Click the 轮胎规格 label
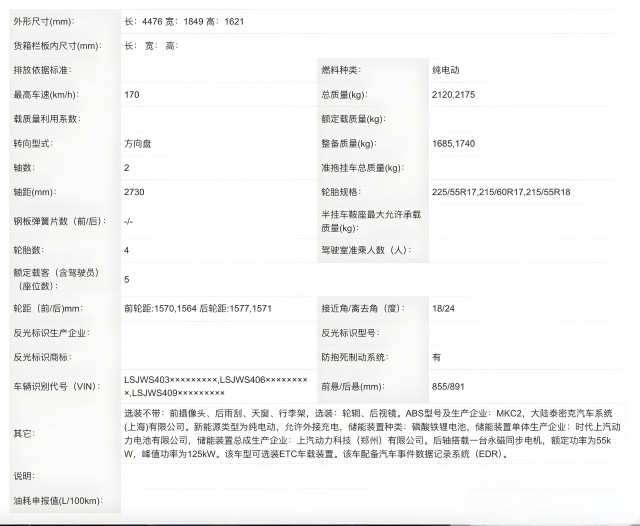The width and height of the screenshot is (640, 526). tap(341, 192)
